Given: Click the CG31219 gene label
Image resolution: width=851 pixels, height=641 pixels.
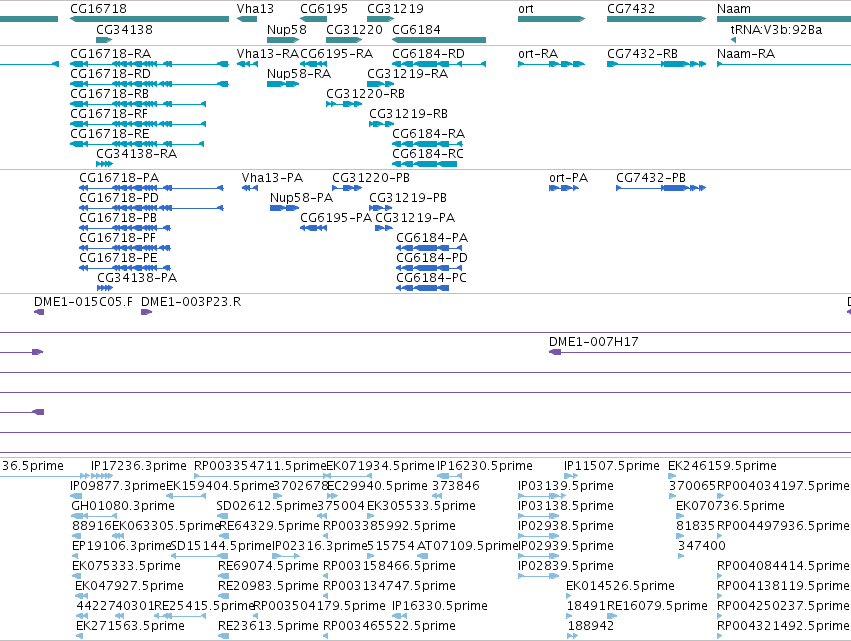Looking at the screenshot, I should [x=395, y=9].
